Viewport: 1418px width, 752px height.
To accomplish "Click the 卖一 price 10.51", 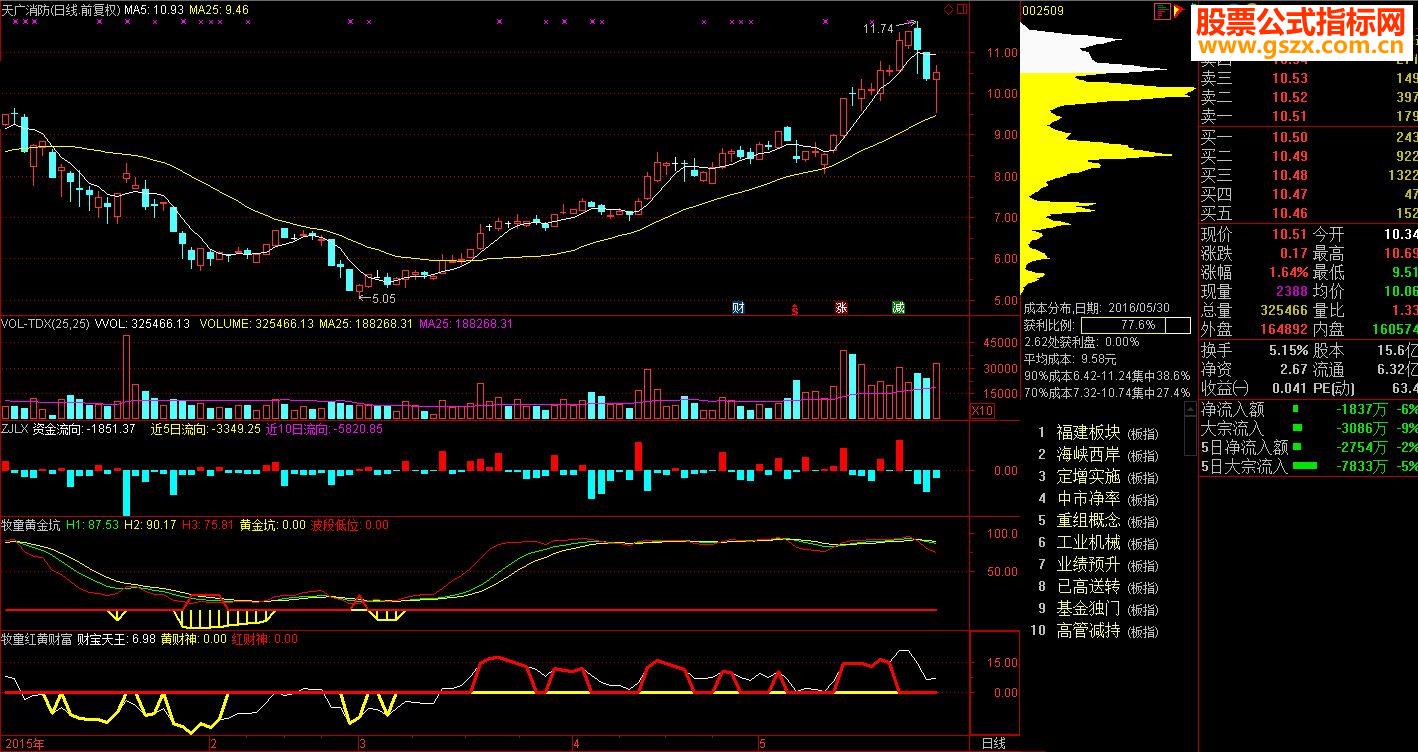I will coord(1289,116).
